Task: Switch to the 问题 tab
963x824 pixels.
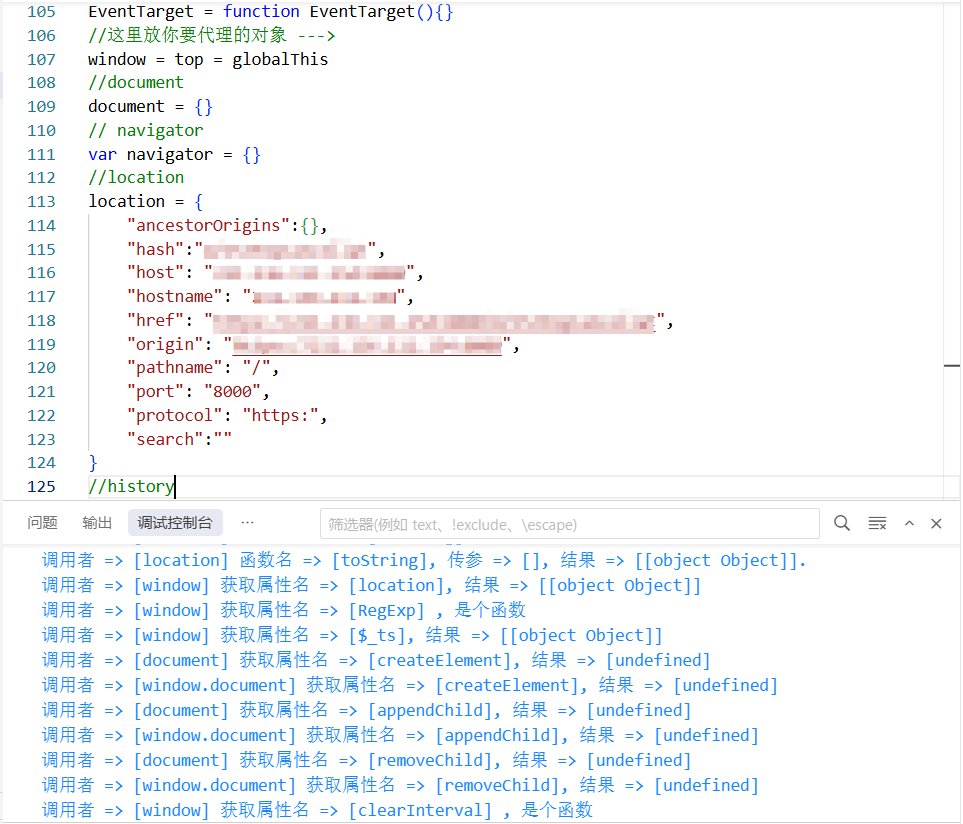Action: [x=42, y=522]
